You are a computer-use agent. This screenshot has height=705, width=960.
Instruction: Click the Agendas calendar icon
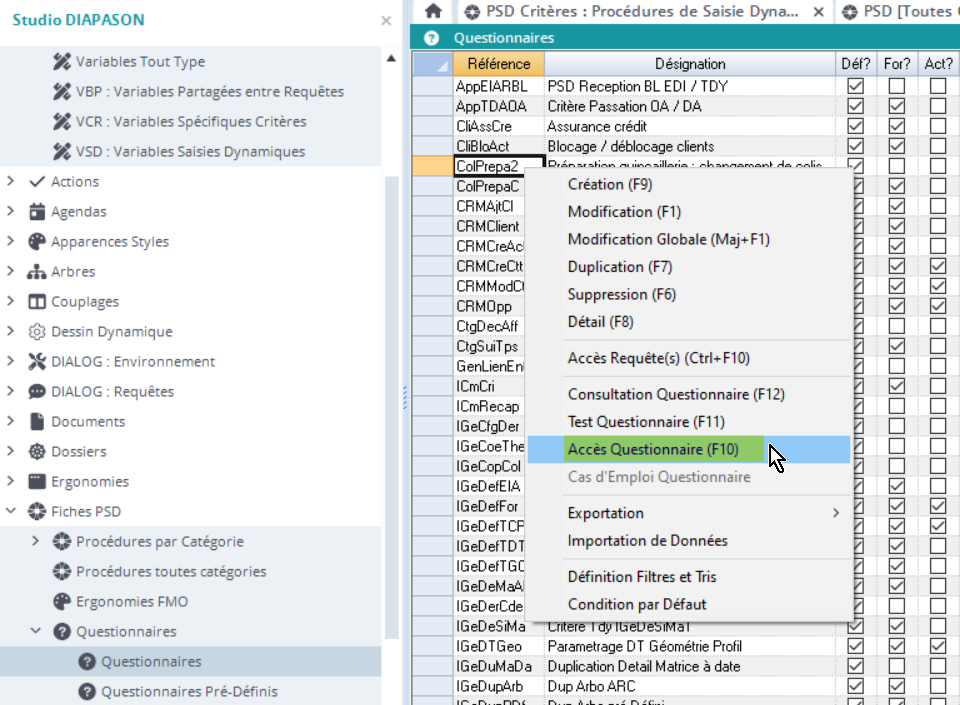pos(37,212)
